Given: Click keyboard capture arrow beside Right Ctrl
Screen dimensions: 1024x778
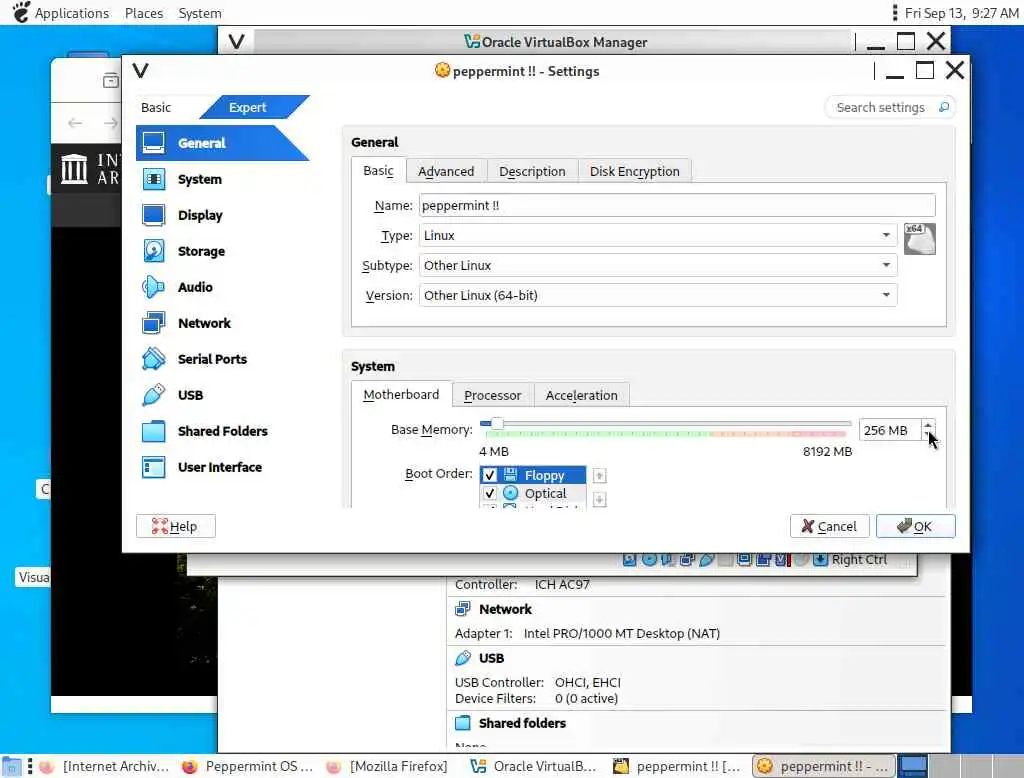Looking at the screenshot, I should 820,560.
